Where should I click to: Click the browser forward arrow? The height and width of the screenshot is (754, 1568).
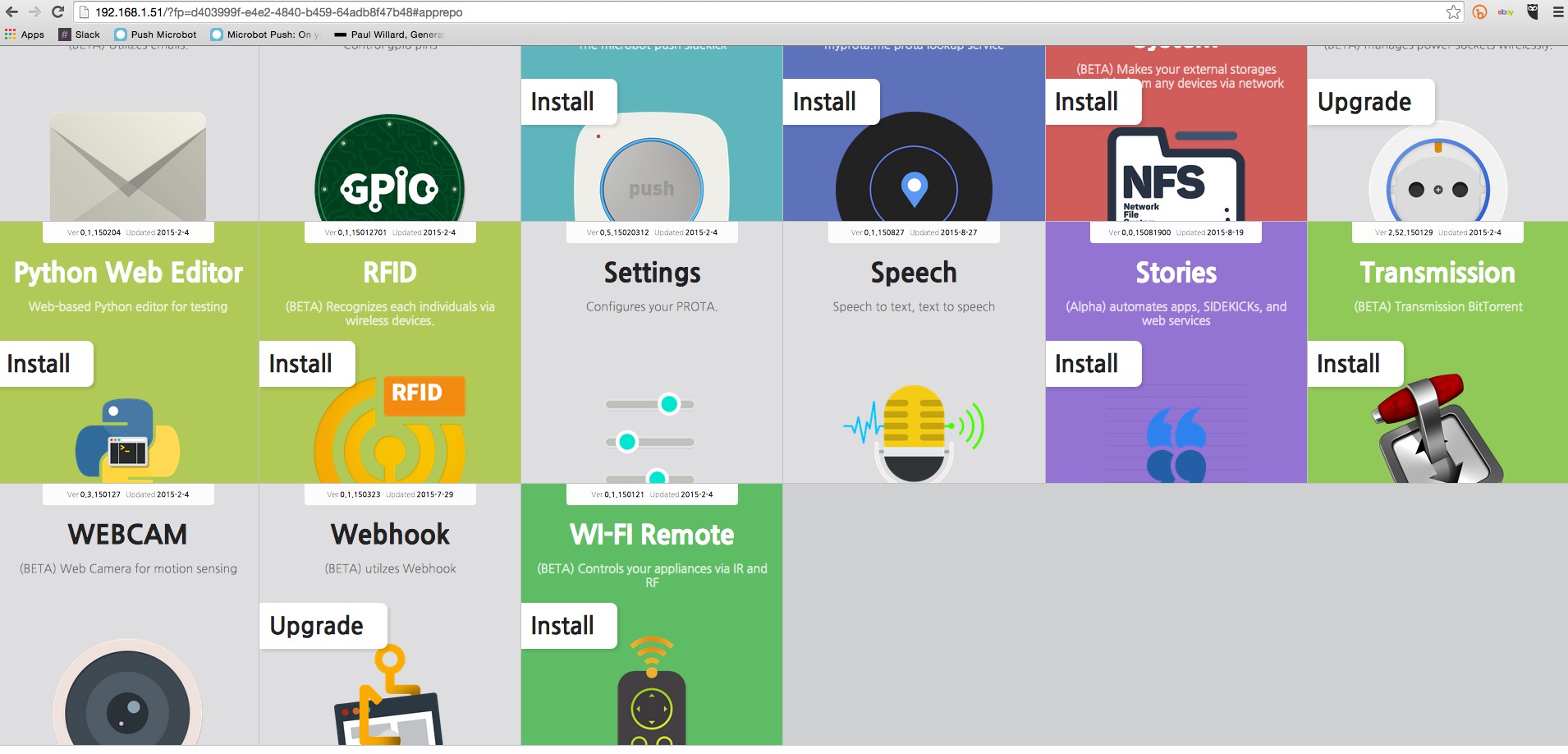pyautogui.click(x=34, y=11)
